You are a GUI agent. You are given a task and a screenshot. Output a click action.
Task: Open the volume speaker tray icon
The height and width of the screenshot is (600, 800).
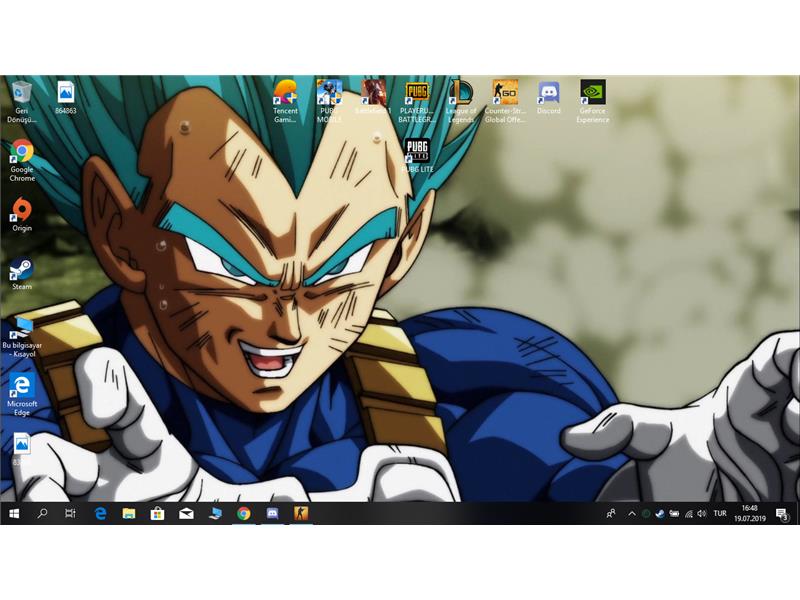pos(702,514)
